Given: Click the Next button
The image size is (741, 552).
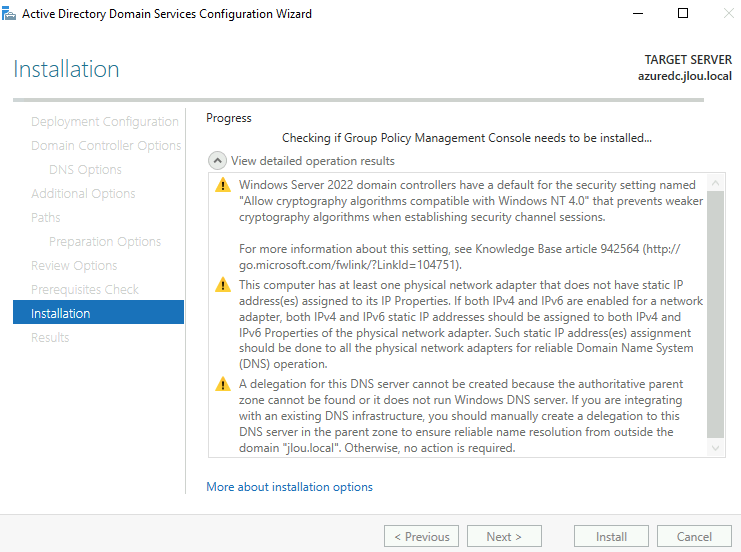Looking at the screenshot, I should [x=504, y=536].
